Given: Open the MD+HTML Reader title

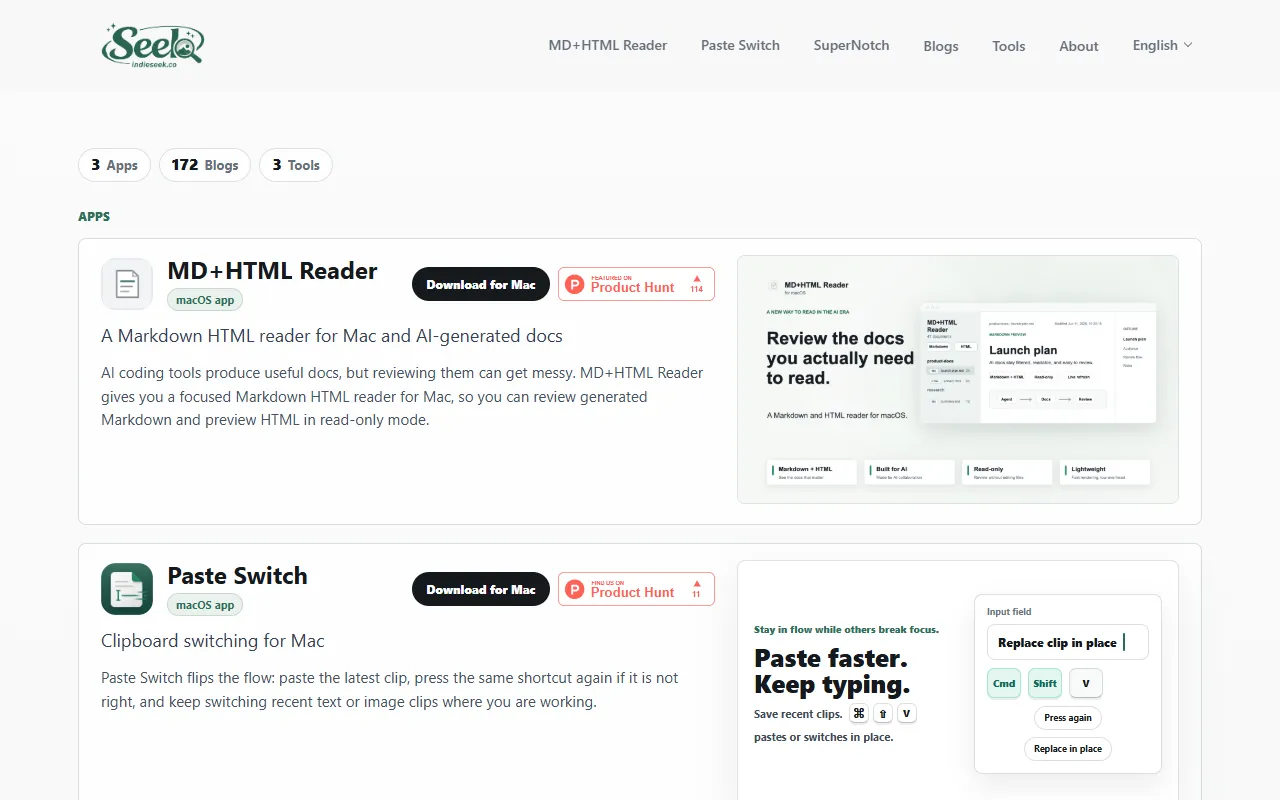Looking at the screenshot, I should click(x=272, y=271).
